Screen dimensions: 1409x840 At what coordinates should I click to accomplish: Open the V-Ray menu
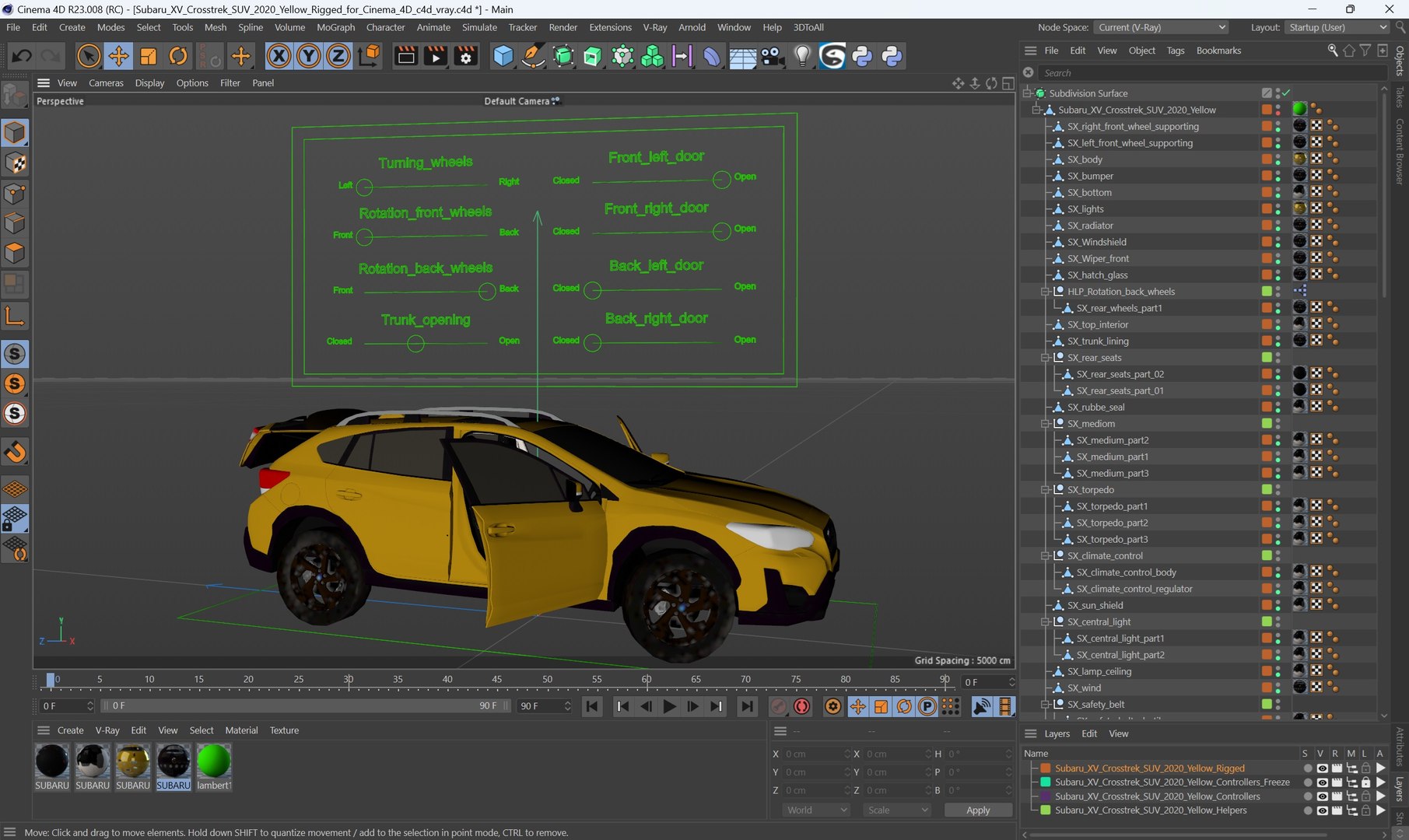[654, 27]
